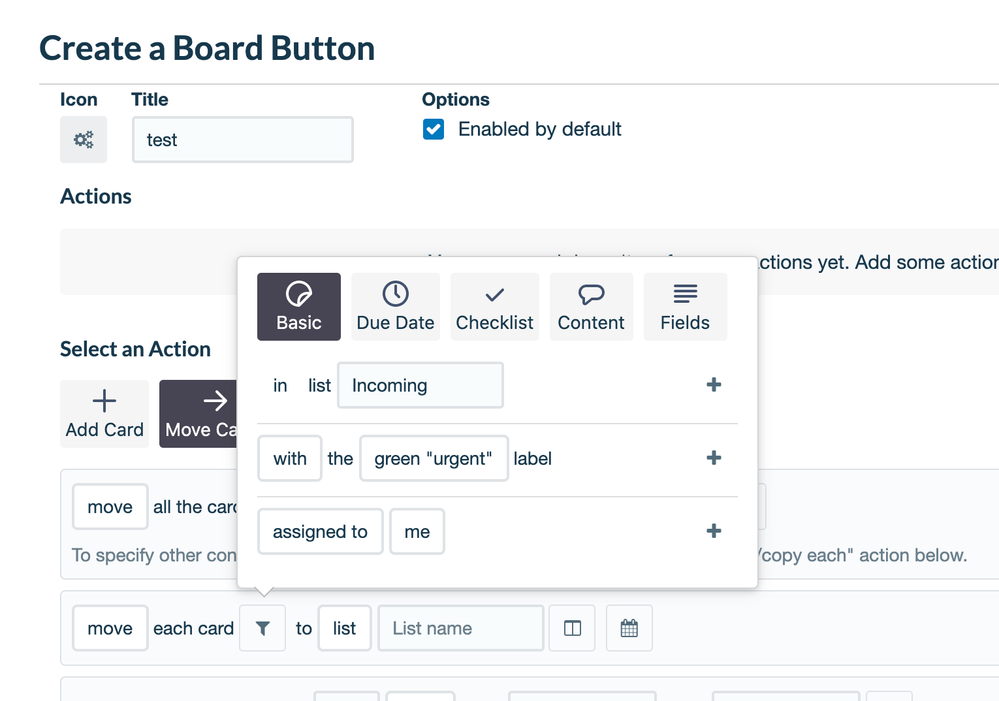
Task: Click the Title text field containing 'test'
Action: 242,140
